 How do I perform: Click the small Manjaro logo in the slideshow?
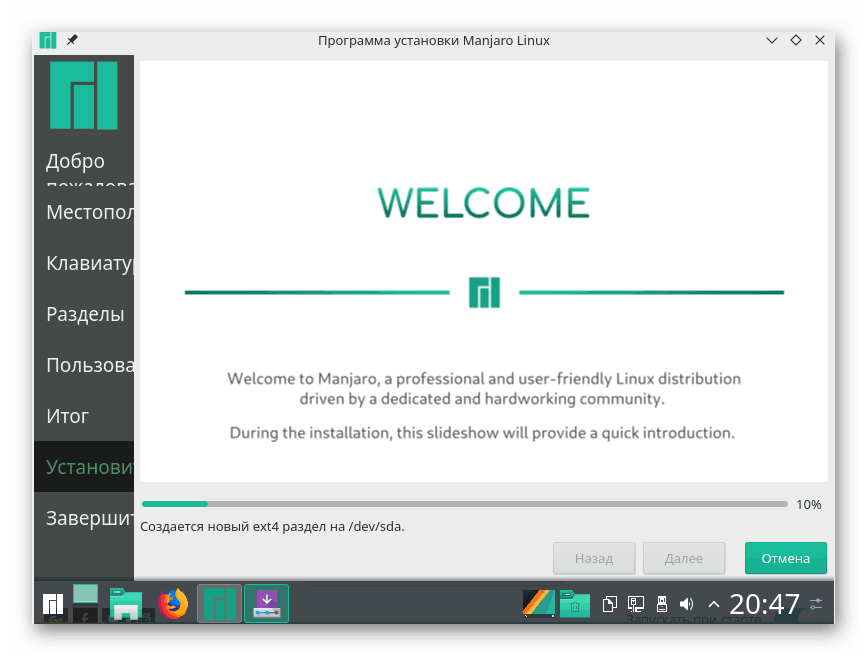(x=484, y=292)
